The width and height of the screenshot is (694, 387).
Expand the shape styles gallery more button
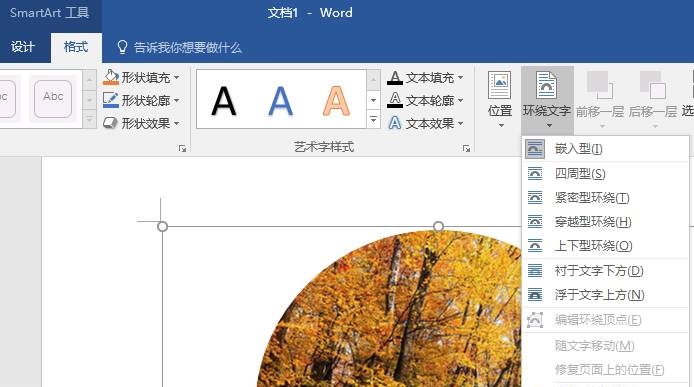[89, 120]
